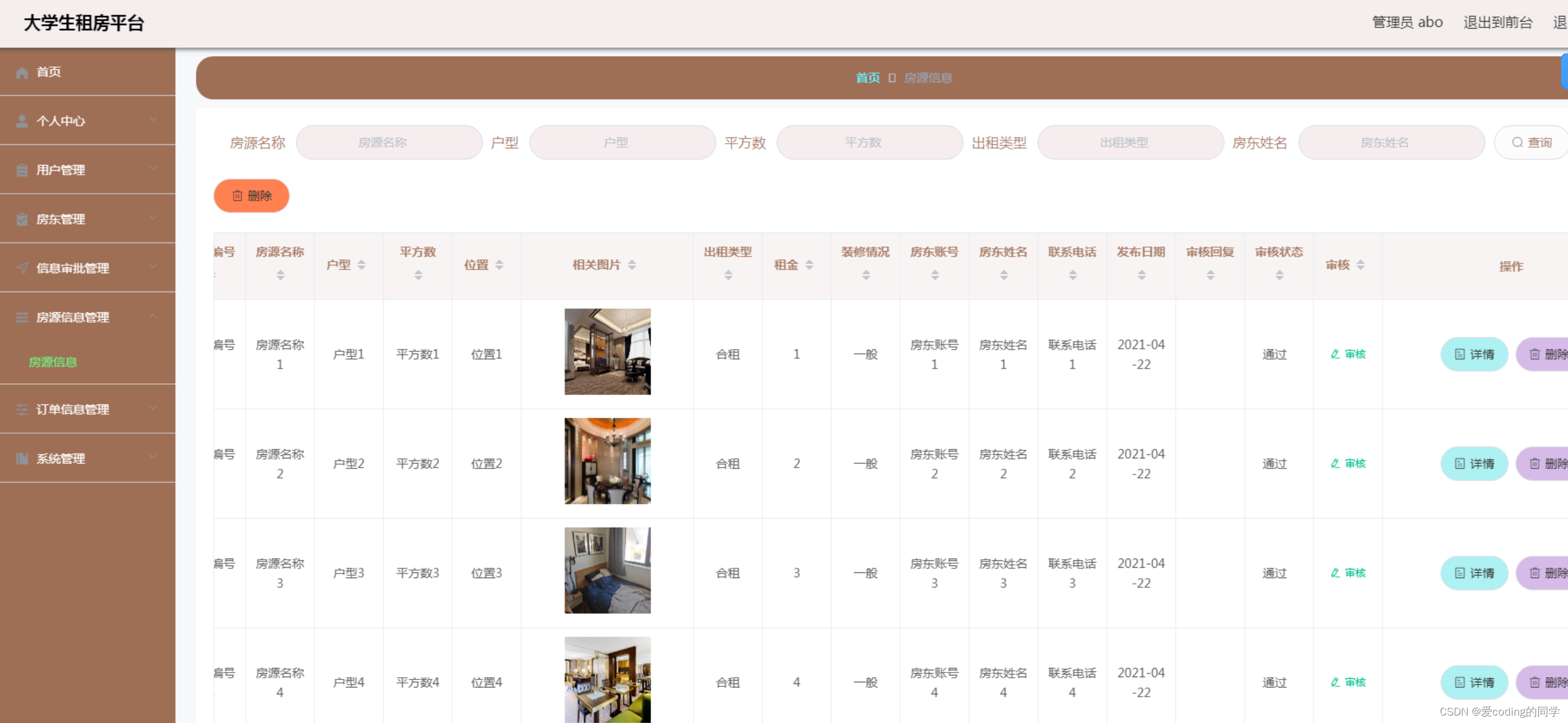Select the 房源信息 submenu item

53,363
